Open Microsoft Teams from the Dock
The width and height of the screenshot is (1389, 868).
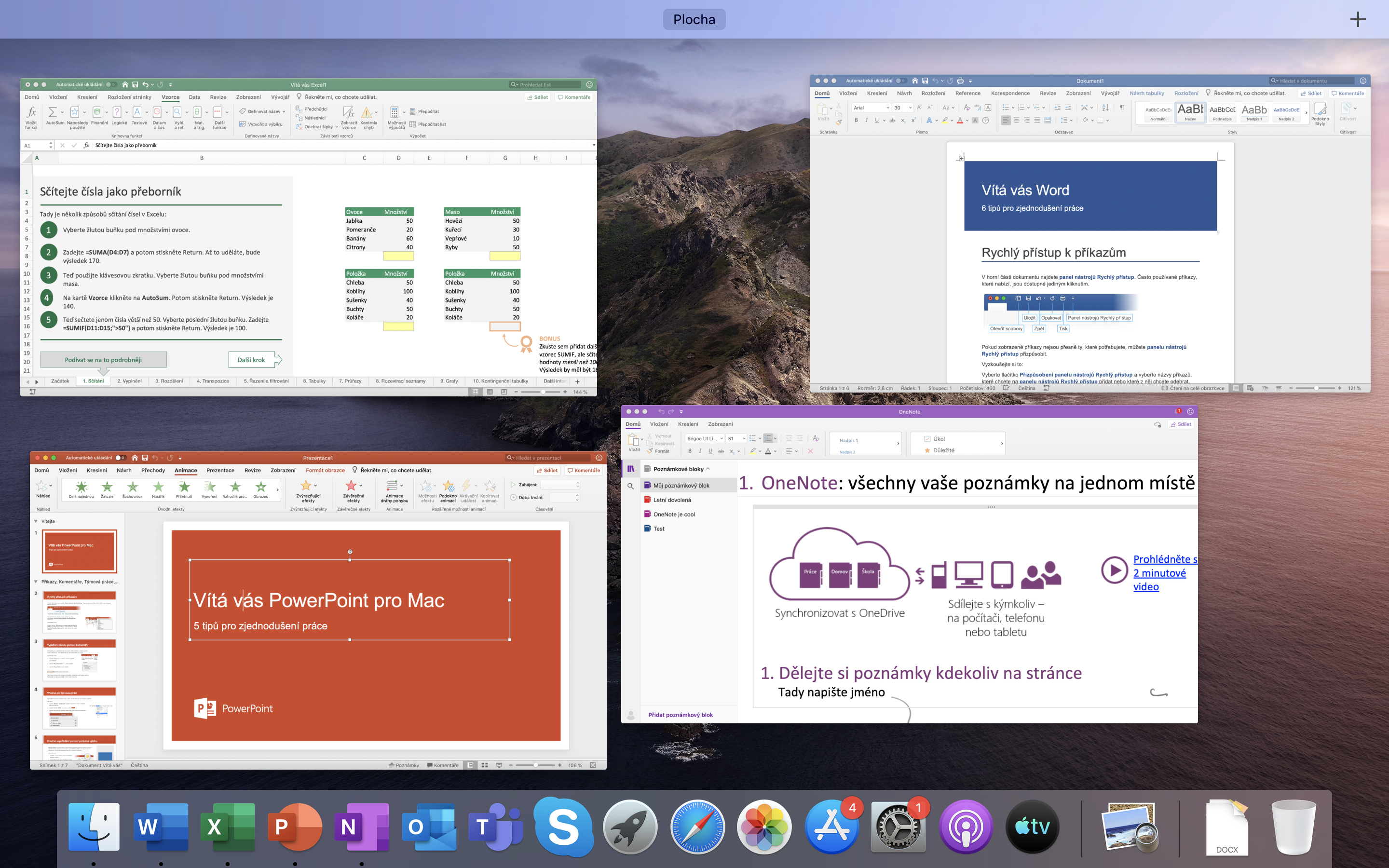point(495,827)
